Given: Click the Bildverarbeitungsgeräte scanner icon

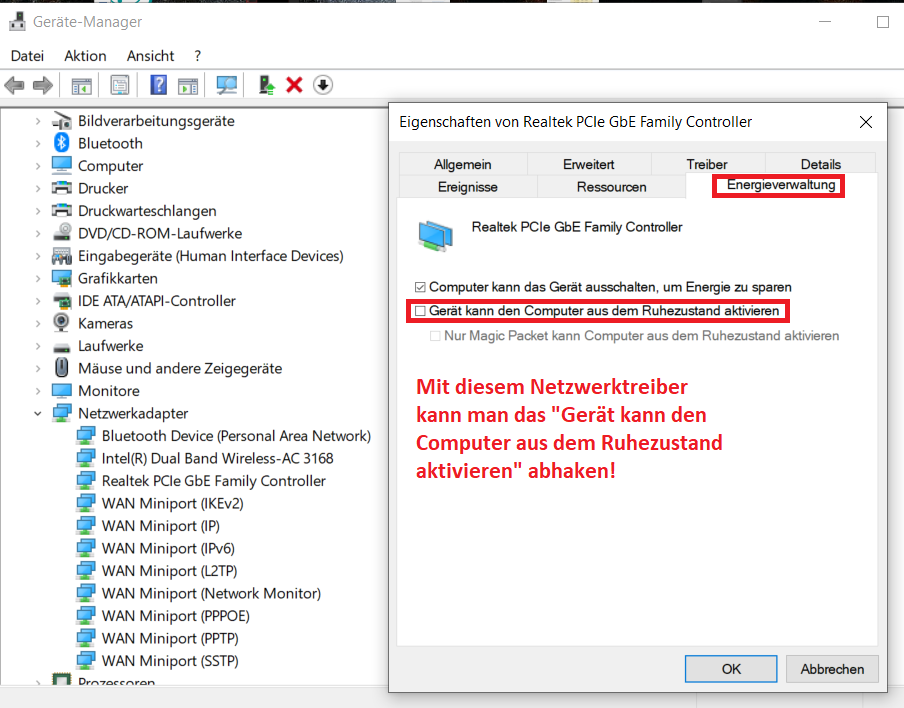Looking at the screenshot, I should tap(62, 120).
